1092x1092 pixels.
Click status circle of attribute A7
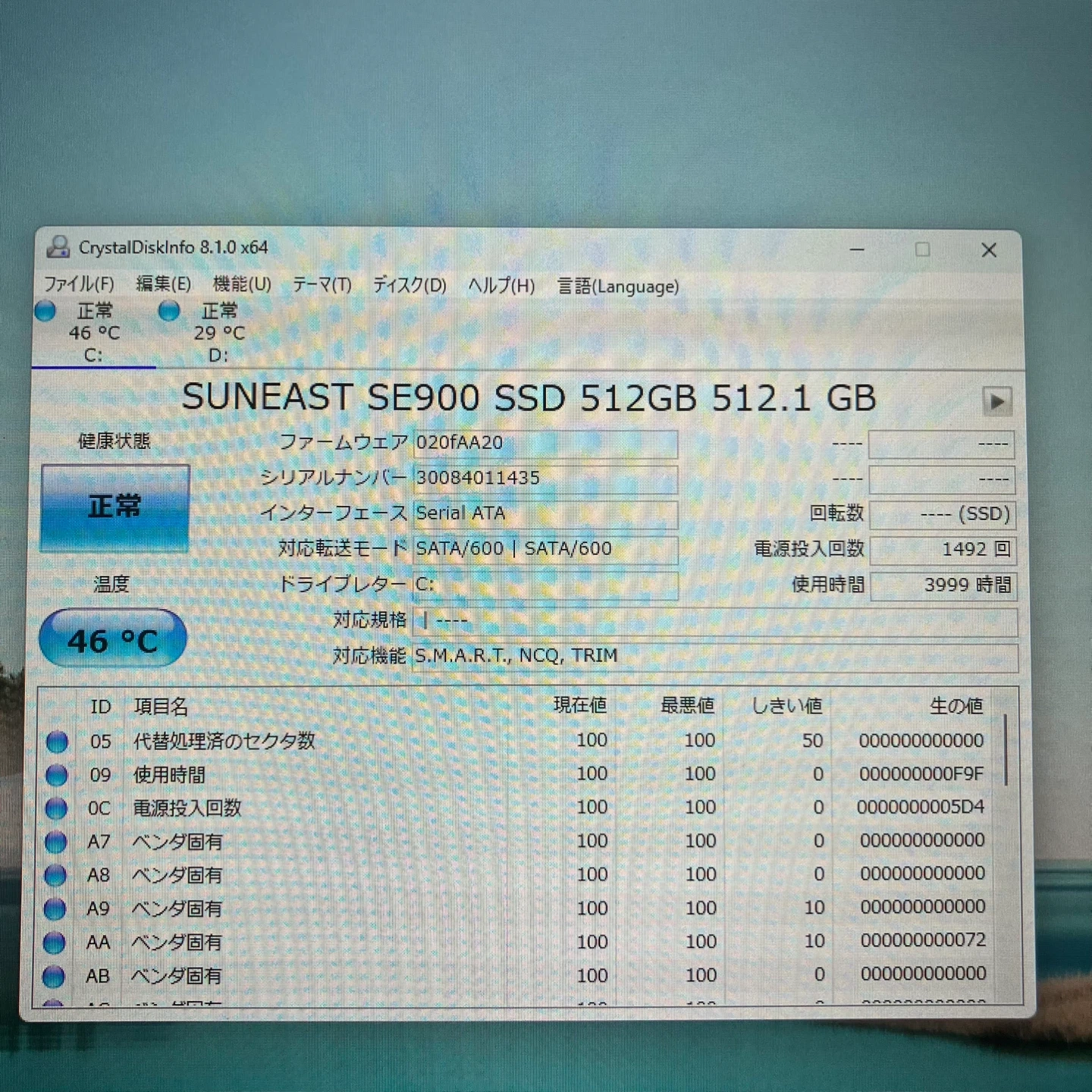coord(55,842)
